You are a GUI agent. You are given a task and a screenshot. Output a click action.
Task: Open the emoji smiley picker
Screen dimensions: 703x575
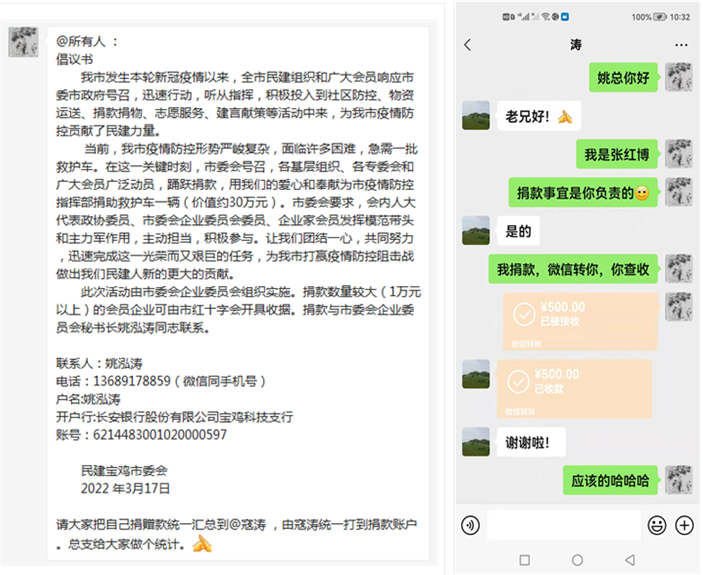click(x=657, y=525)
